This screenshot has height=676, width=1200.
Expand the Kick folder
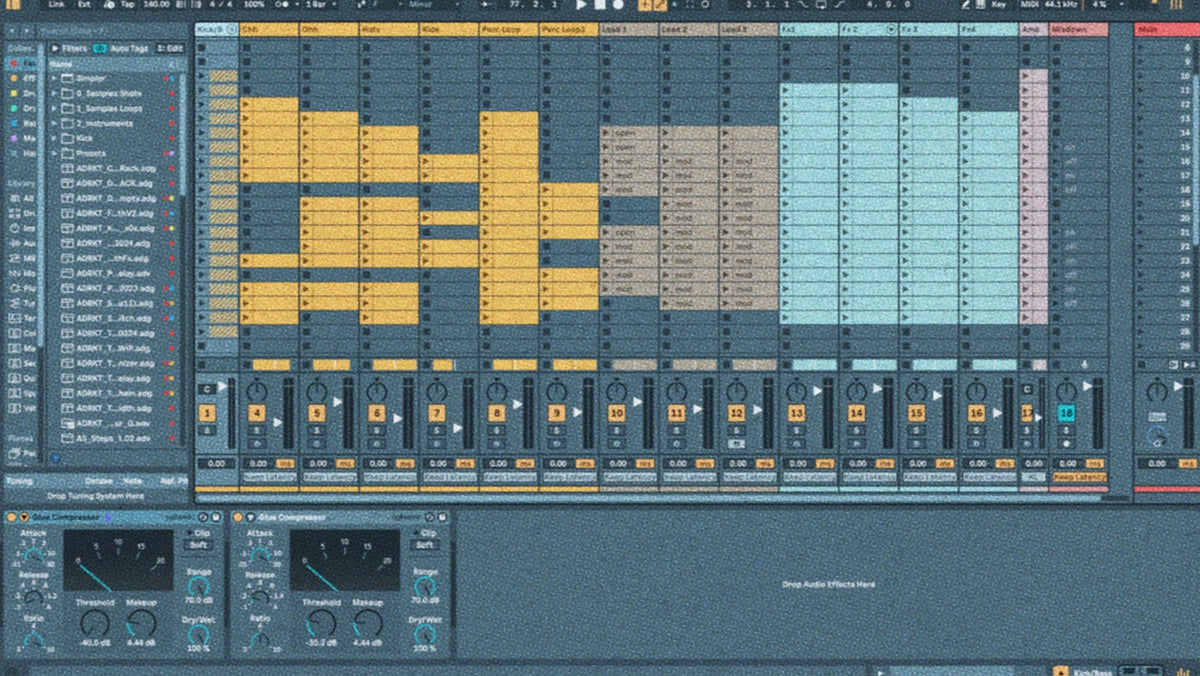[55, 138]
